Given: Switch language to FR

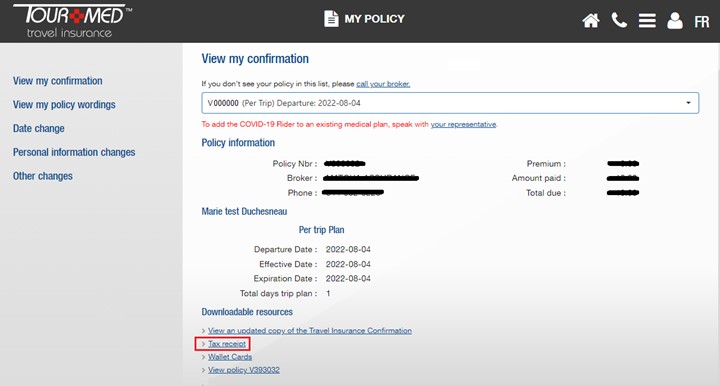Looking at the screenshot, I should coord(701,22).
